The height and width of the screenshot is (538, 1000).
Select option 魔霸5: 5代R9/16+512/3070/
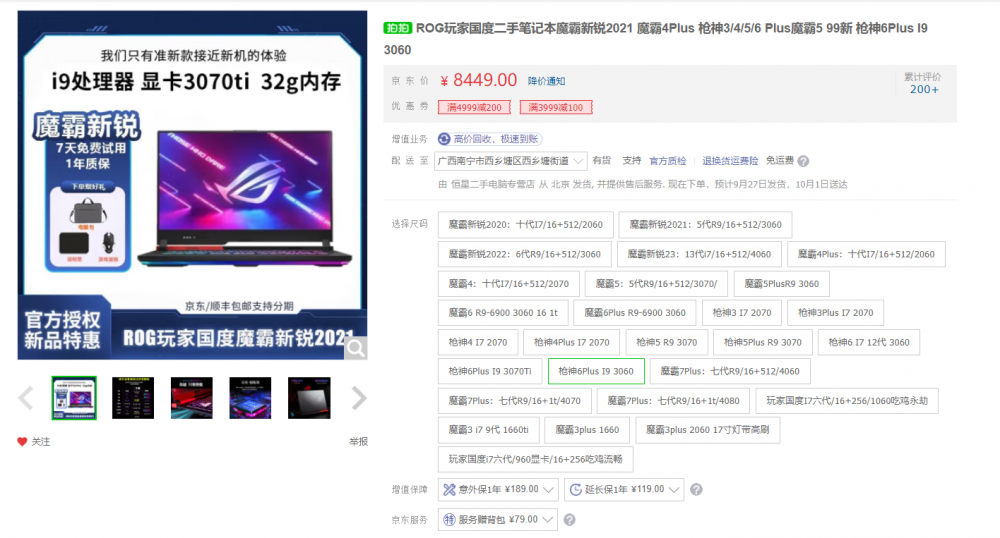656,284
